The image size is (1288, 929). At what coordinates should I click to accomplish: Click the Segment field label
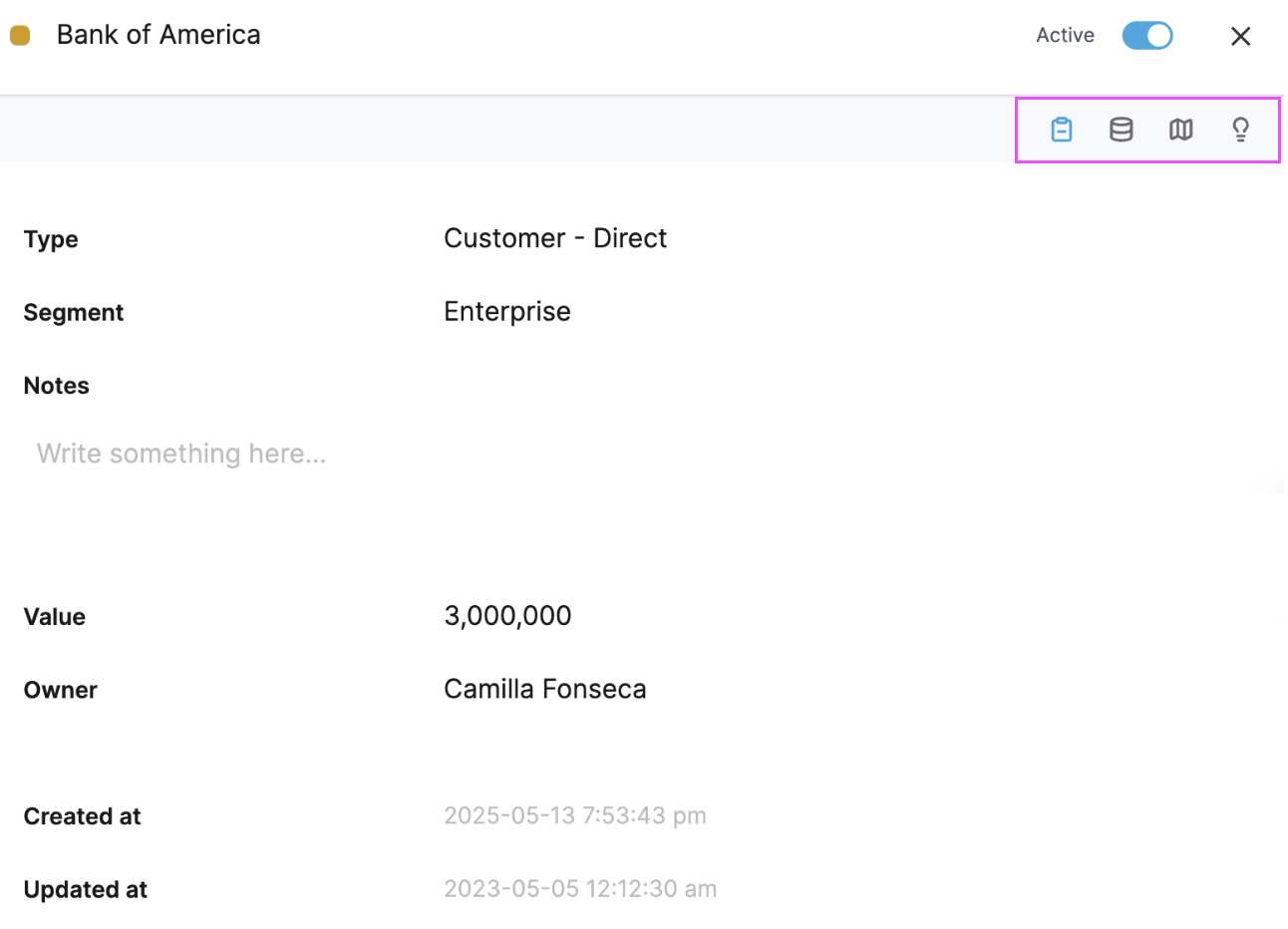coord(74,313)
